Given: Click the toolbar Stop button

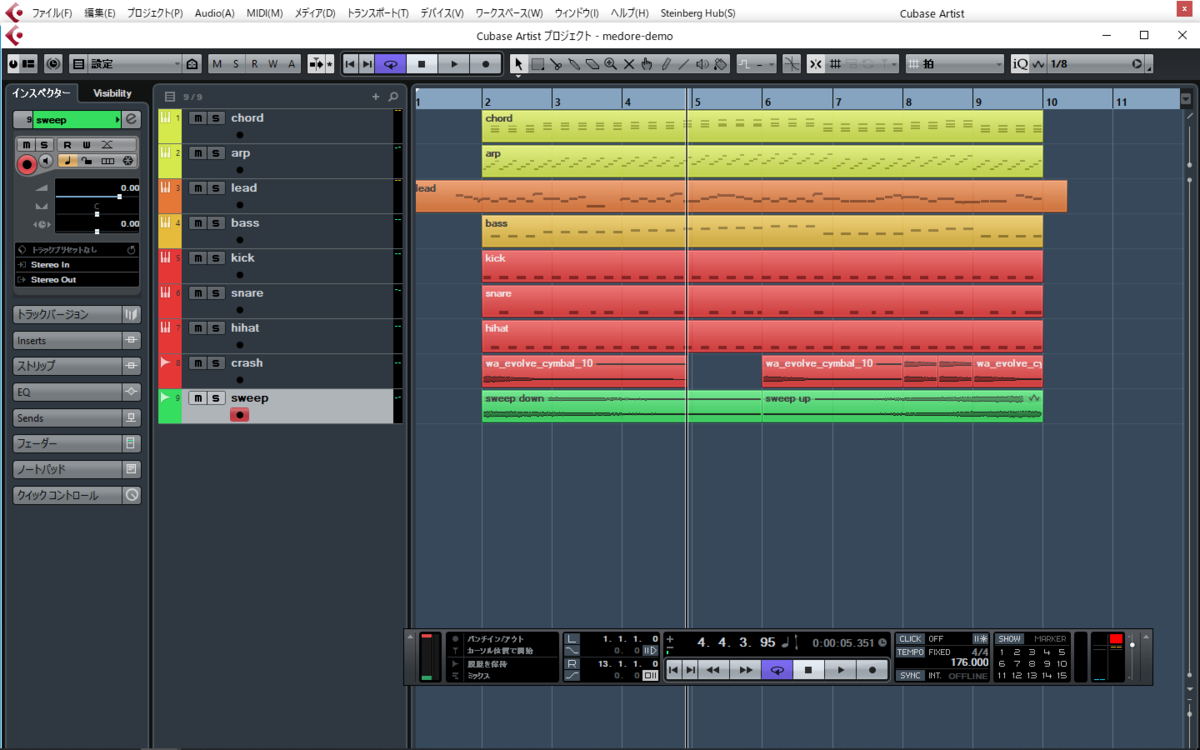Looking at the screenshot, I should (x=422, y=64).
